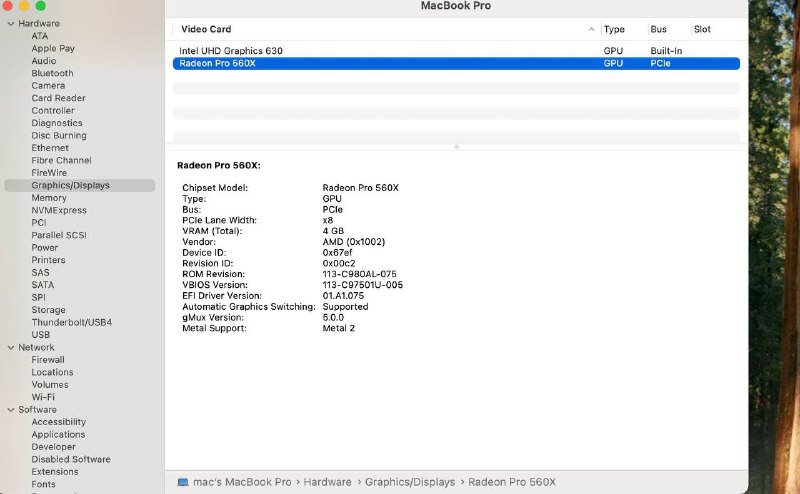Select Locations under Network
This screenshot has height=494, width=800.
click(52, 373)
